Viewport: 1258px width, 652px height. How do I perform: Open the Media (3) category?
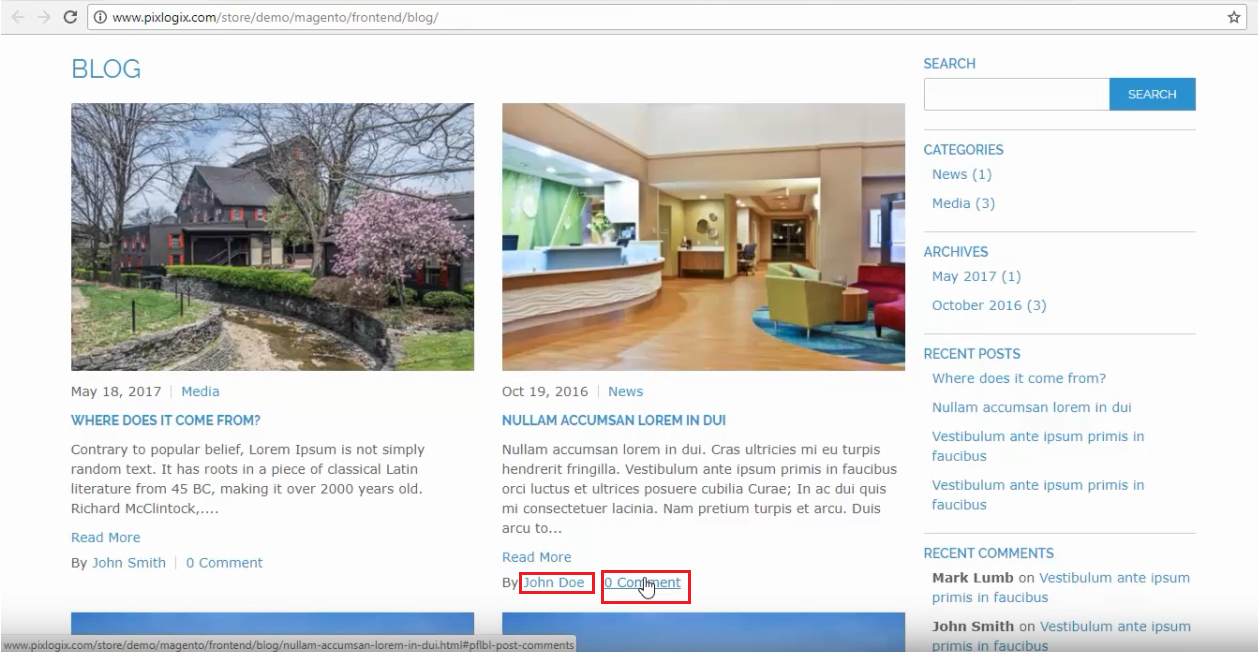(x=963, y=203)
